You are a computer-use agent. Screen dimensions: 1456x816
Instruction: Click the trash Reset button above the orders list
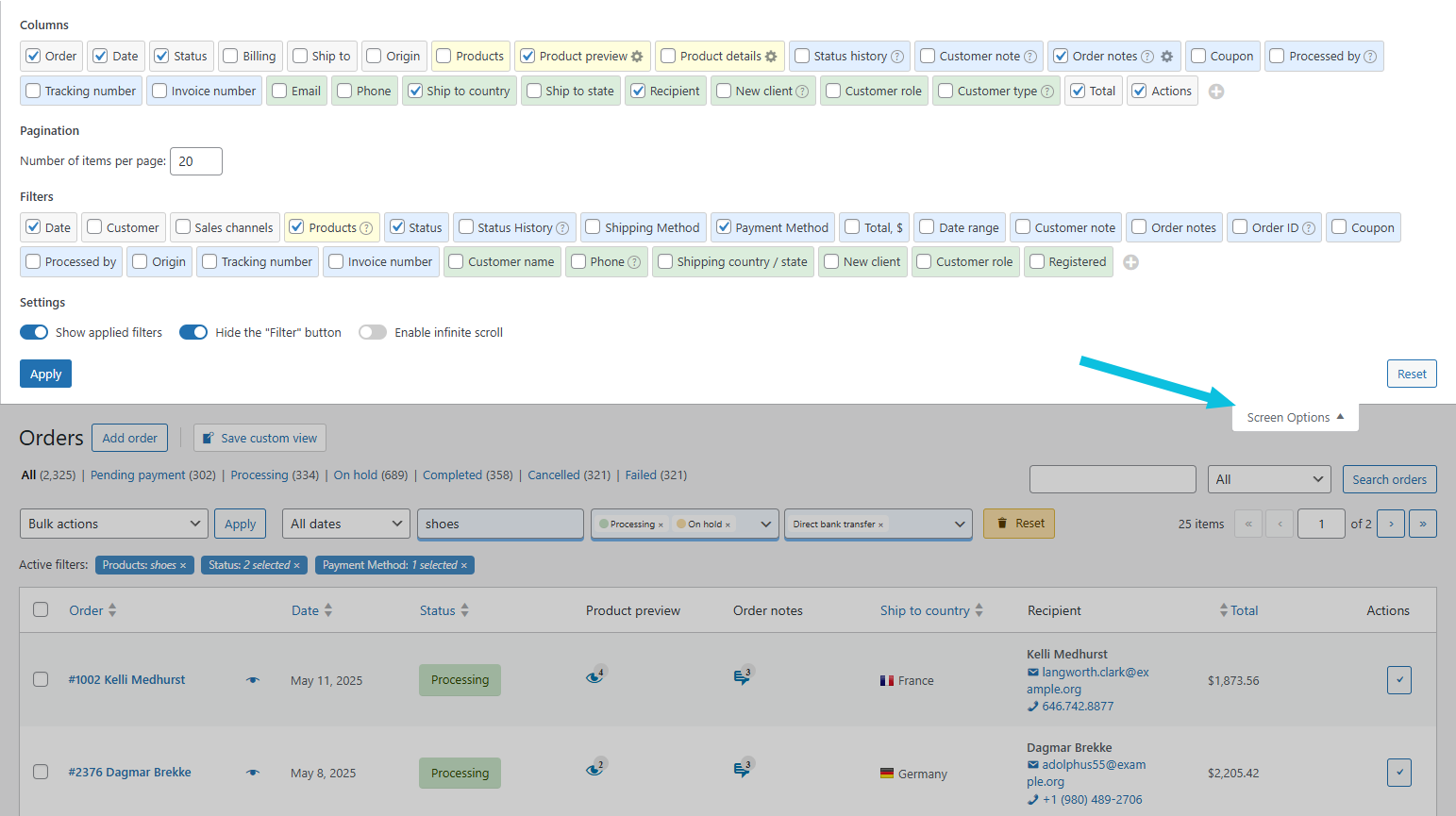tap(1018, 524)
